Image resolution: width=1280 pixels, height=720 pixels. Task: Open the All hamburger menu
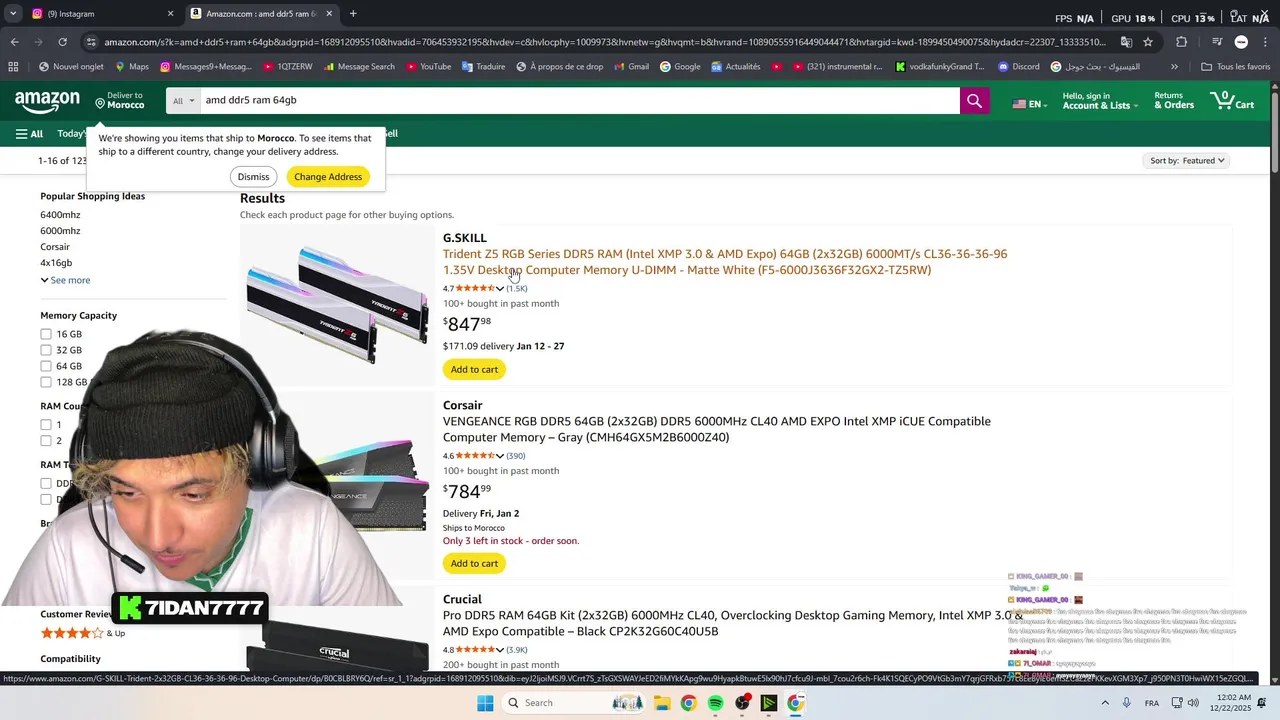coord(29,133)
